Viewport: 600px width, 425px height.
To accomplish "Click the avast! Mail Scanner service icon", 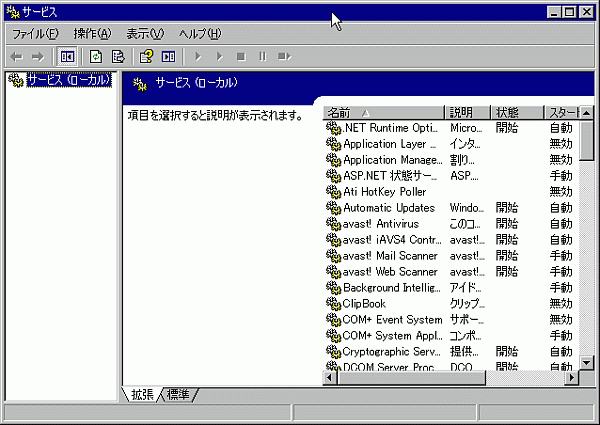I will pyautogui.click(x=333, y=256).
